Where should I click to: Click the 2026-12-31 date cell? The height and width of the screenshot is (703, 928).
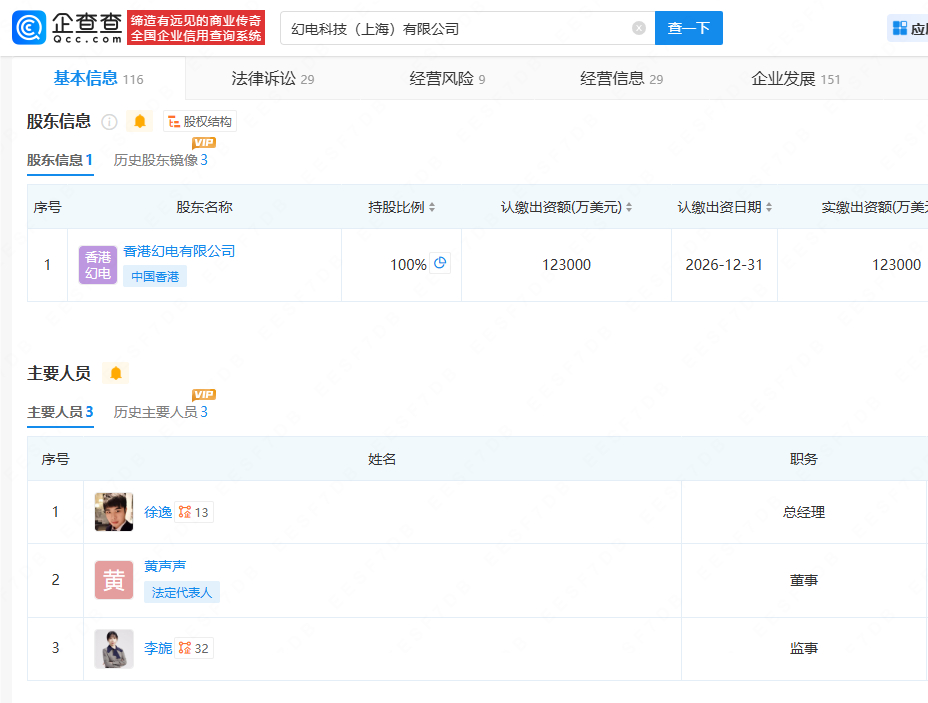coord(724,265)
